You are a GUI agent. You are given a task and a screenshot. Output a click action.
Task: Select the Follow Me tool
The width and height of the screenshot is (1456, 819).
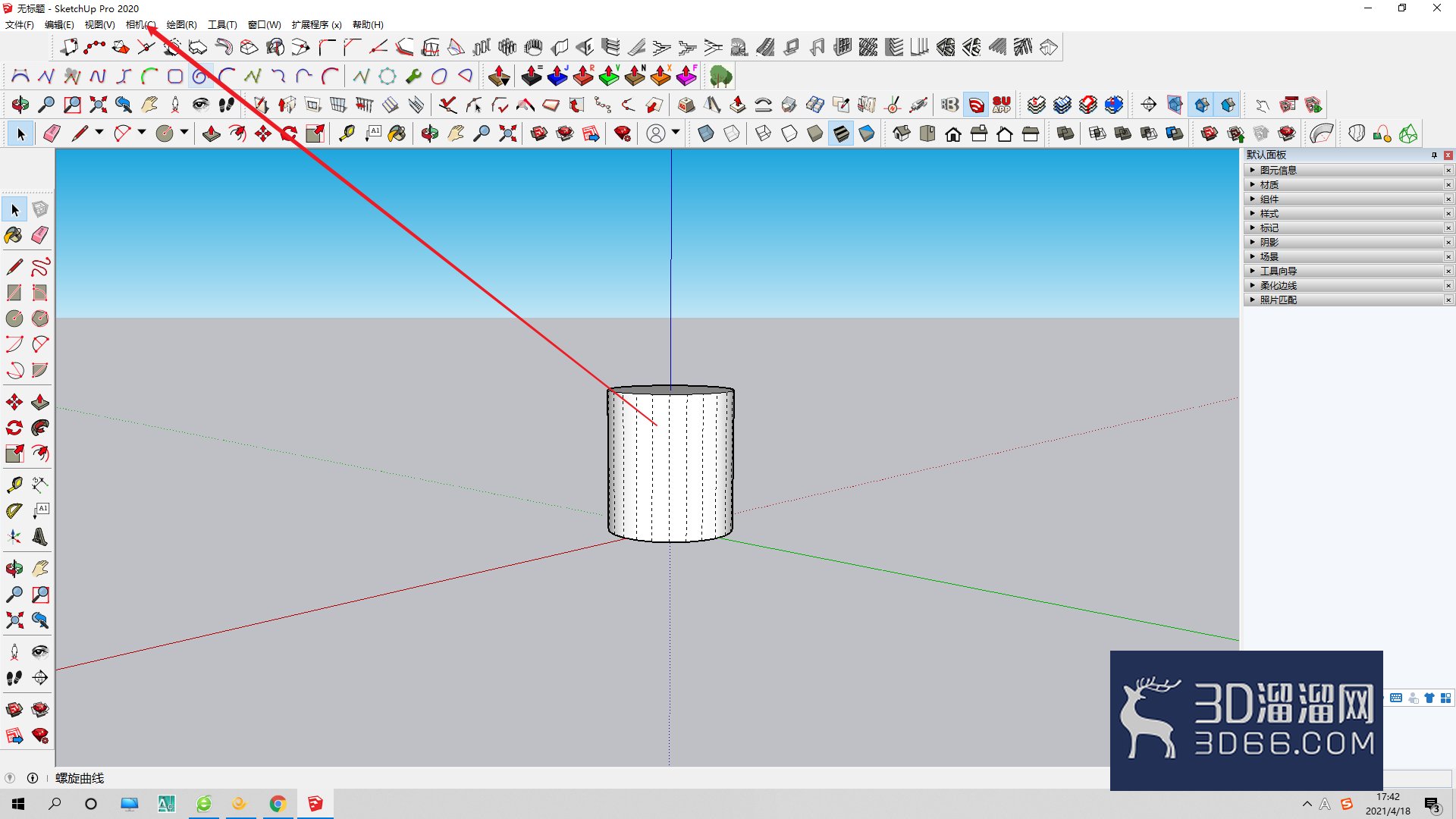(x=40, y=428)
